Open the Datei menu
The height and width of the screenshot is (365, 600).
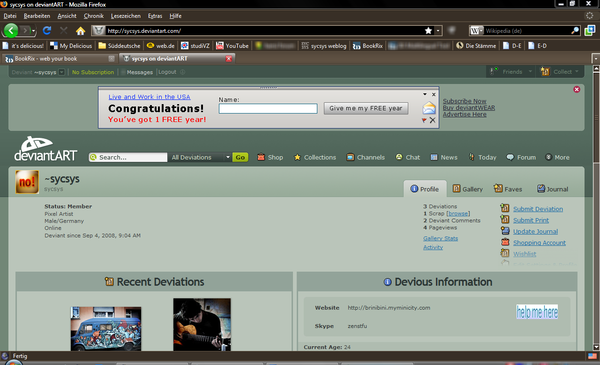[x=10, y=16]
